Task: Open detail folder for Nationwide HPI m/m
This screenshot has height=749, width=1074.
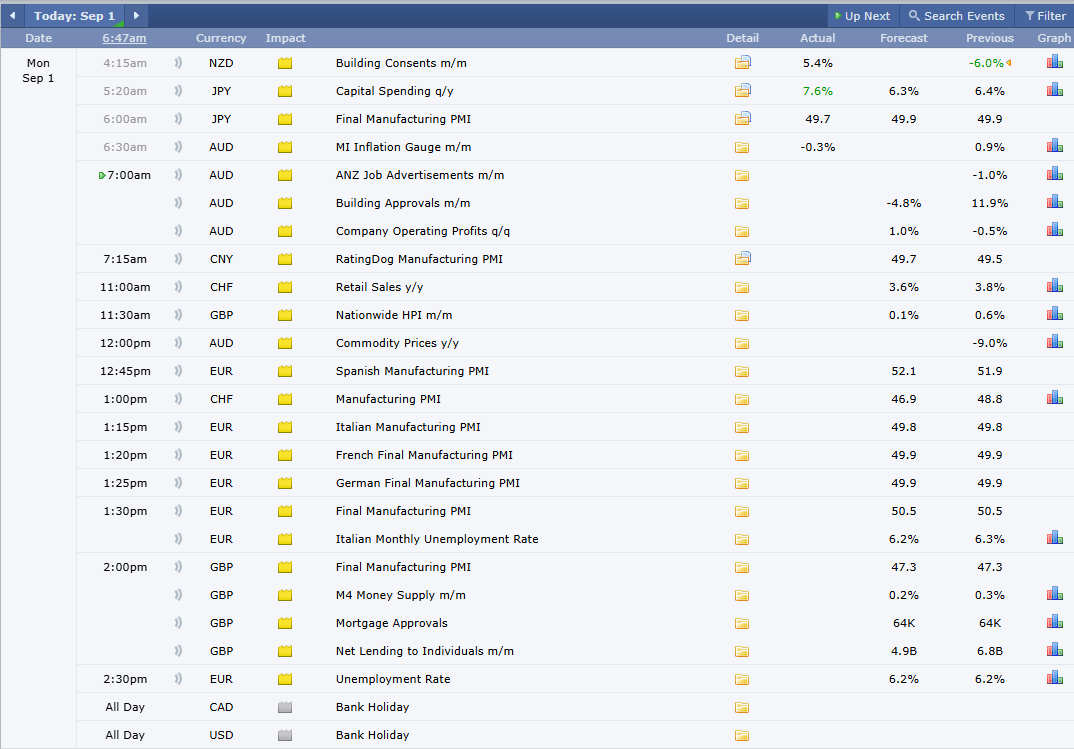Action: (x=742, y=316)
